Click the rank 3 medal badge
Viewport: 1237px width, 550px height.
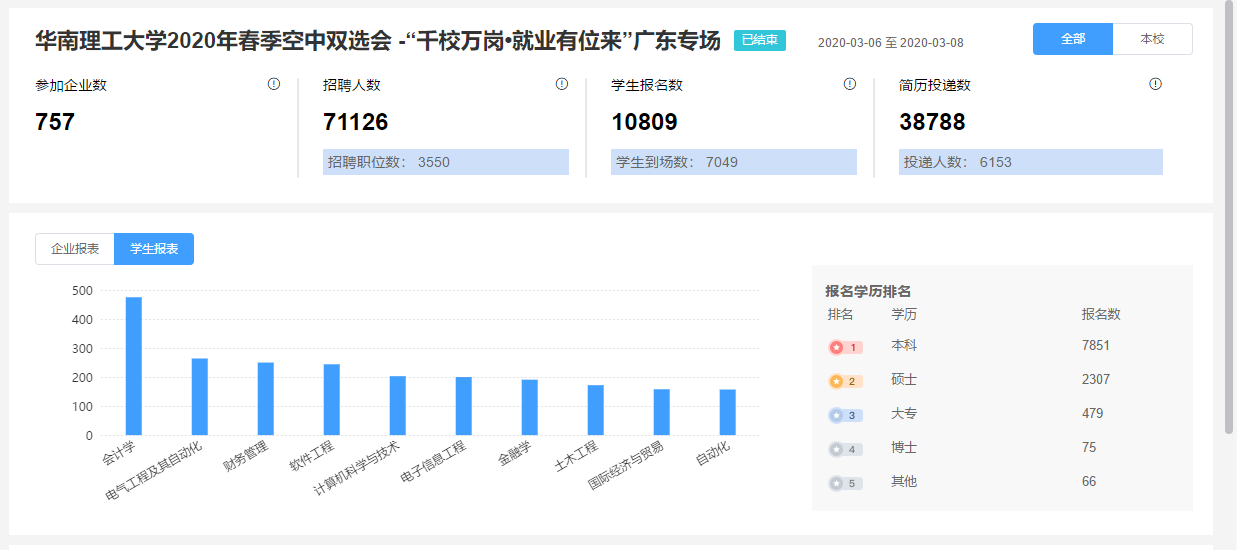coord(845,415)
